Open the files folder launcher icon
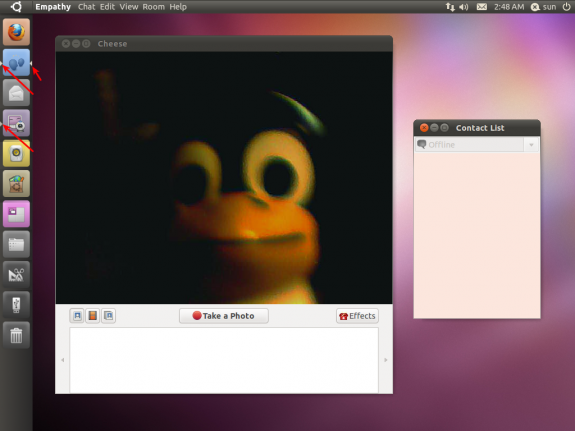 coord(17,244)
